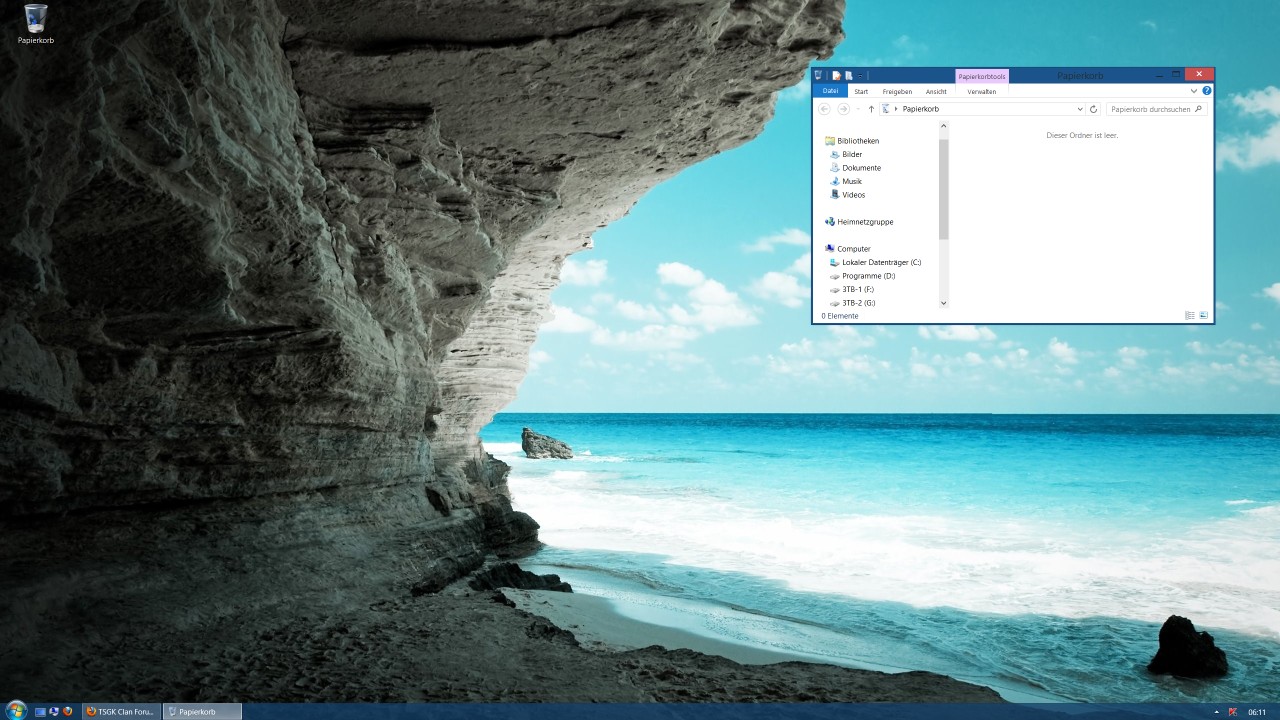This screenshot has height=720, width=1280.
Task: Click the refresh button beside the address bar
Action: click(x=1094, y=109)
